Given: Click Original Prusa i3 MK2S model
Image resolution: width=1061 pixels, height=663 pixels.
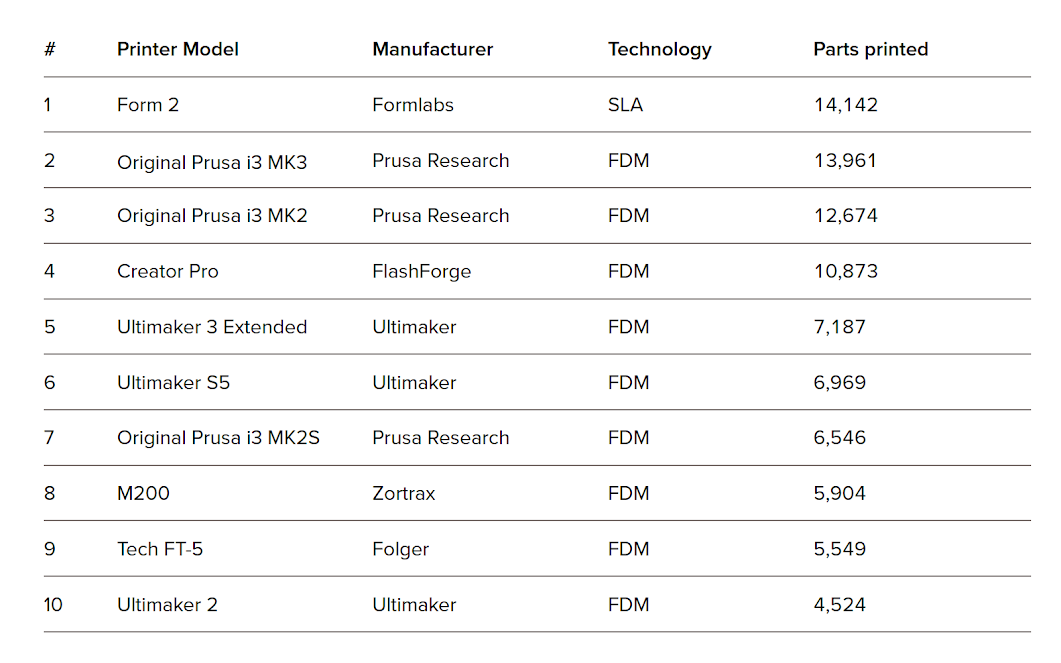Looking at the screenshot, I should (218, 438).
